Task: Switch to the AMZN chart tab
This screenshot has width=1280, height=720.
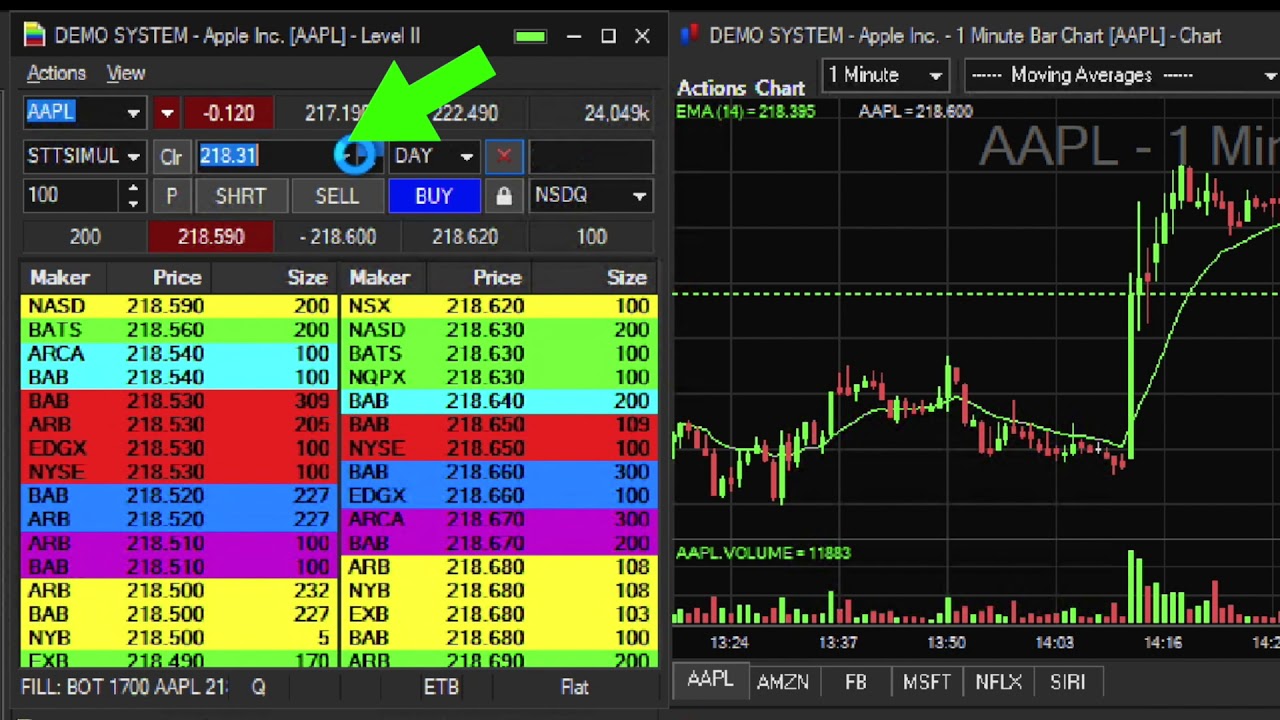Action: [x=783, y=682]
